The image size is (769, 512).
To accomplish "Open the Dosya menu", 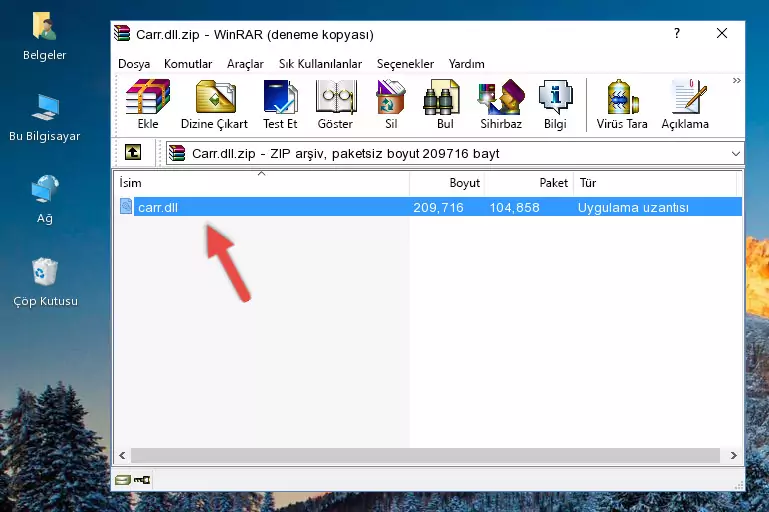I will tap(134, 64).
